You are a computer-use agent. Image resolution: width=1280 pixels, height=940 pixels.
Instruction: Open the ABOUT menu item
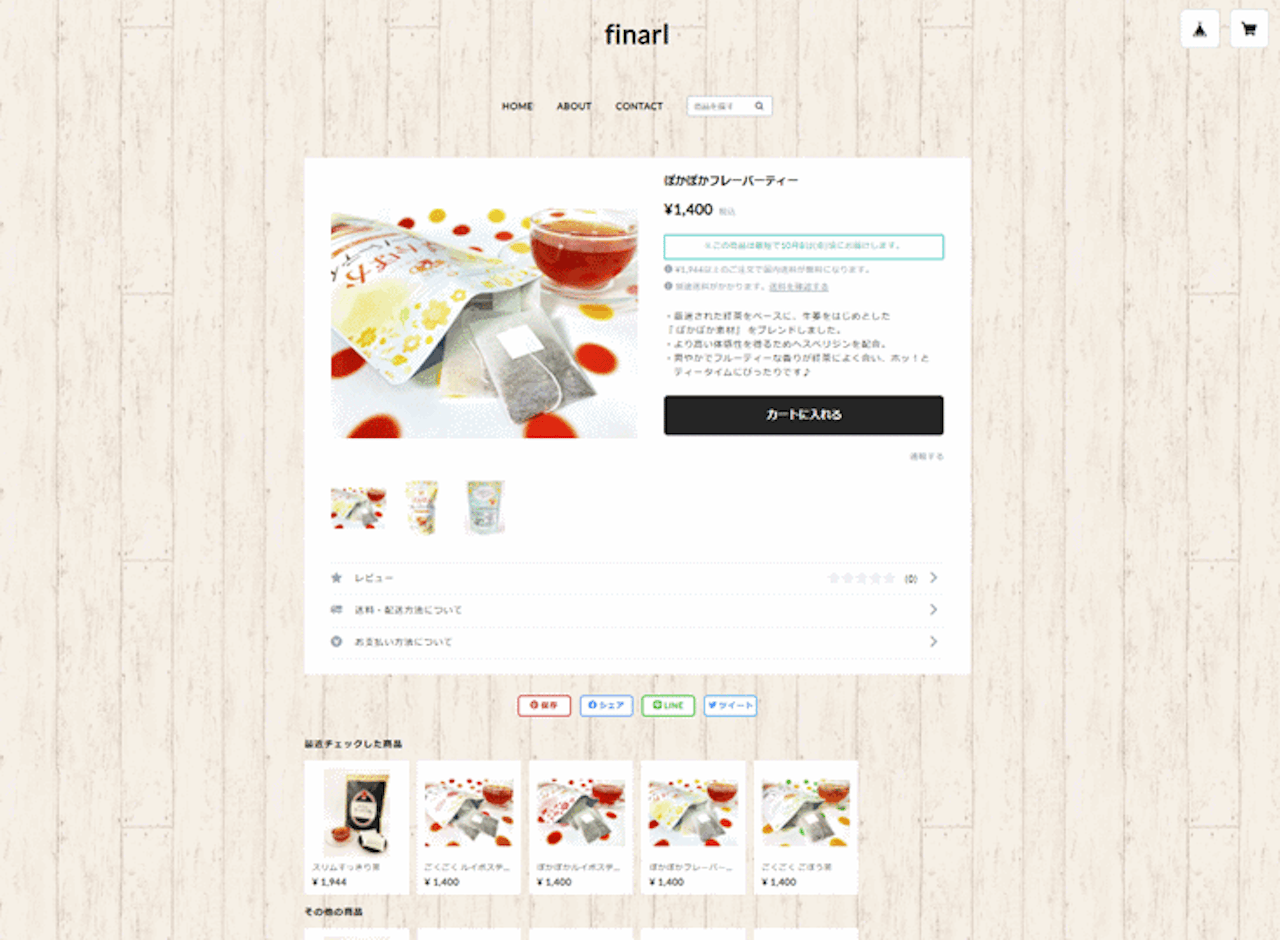tap(574, 106)
